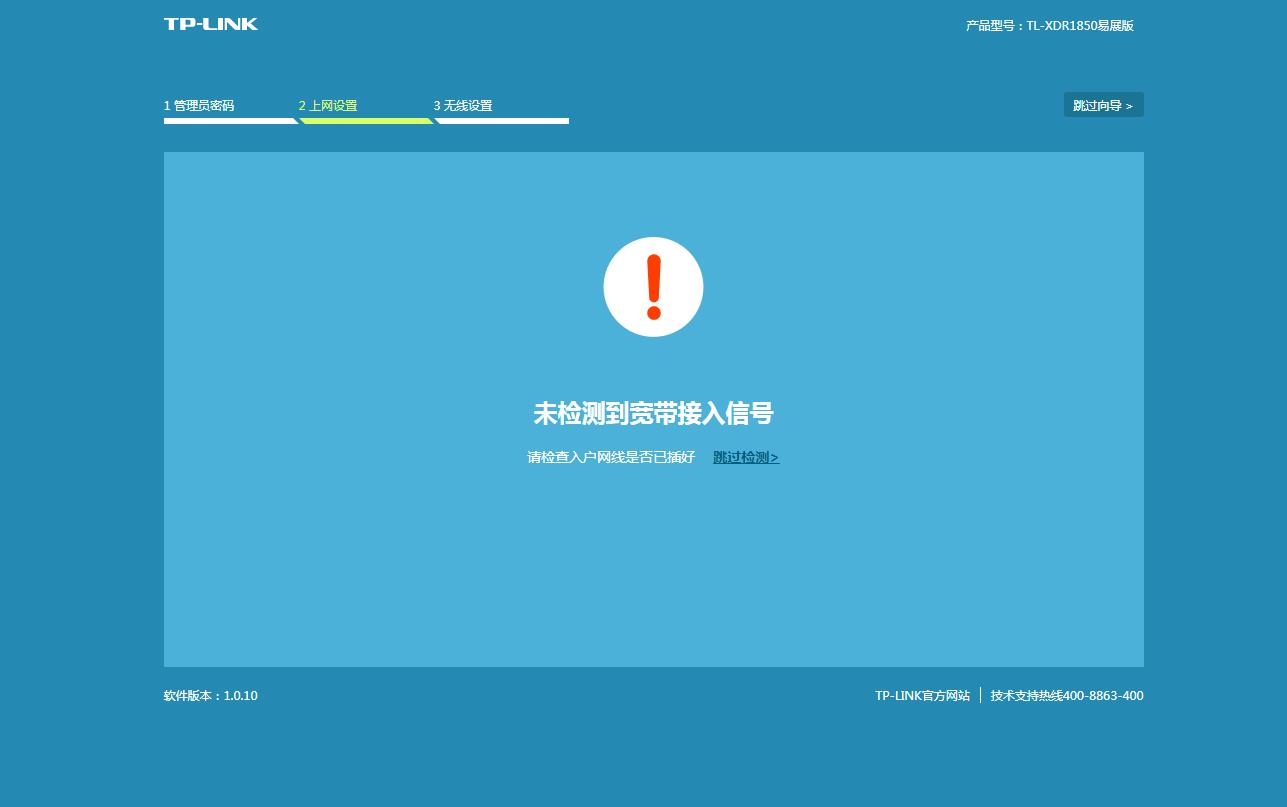This screenshot has height=807, width=1287.
Task: Click the white progress bar under 管理员密码
Action: coord(230,120)
